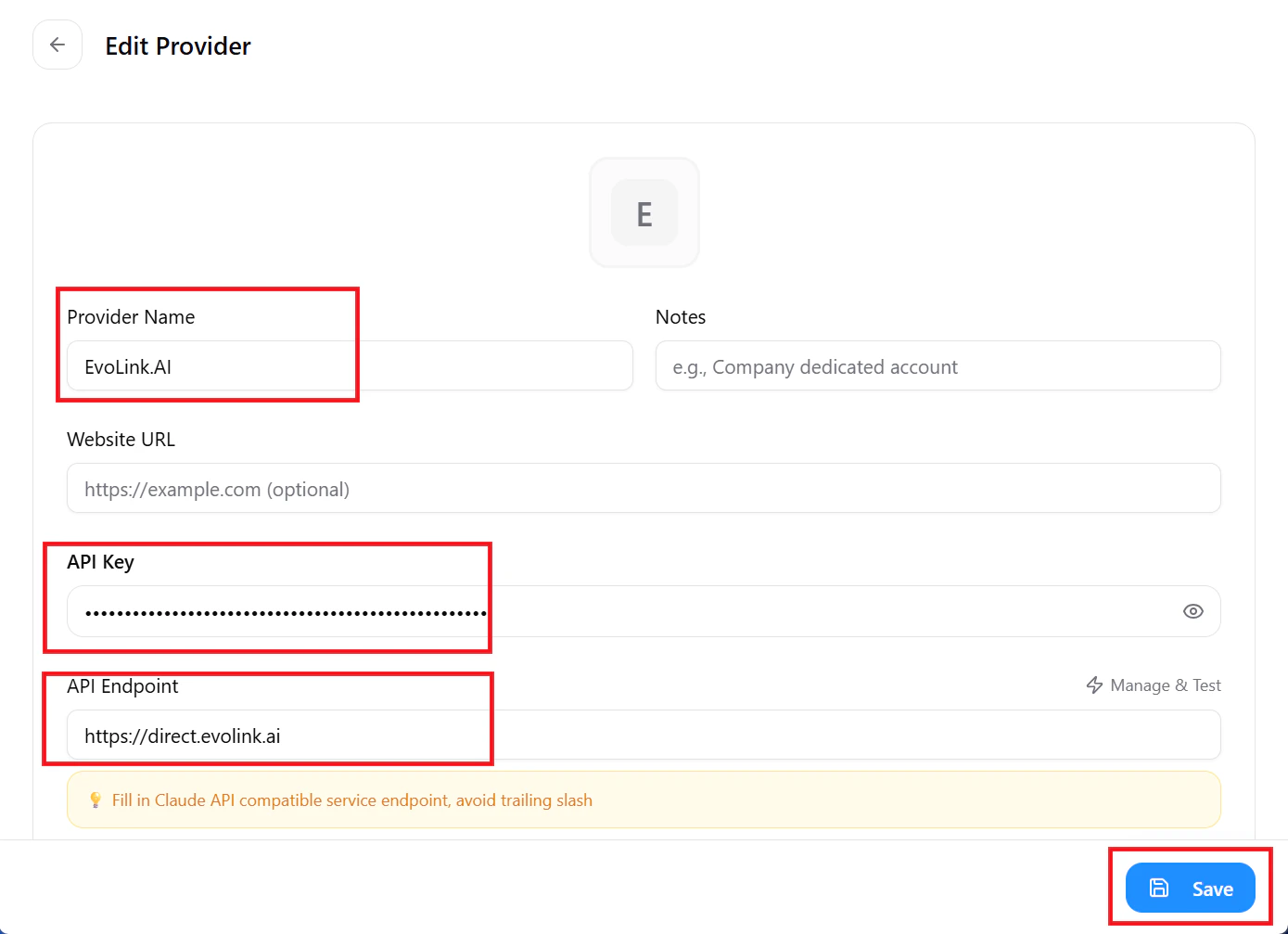Click the lightbulb icon in the yellow tip banner
Viewport: 1288px width, 934px height.
94,799
